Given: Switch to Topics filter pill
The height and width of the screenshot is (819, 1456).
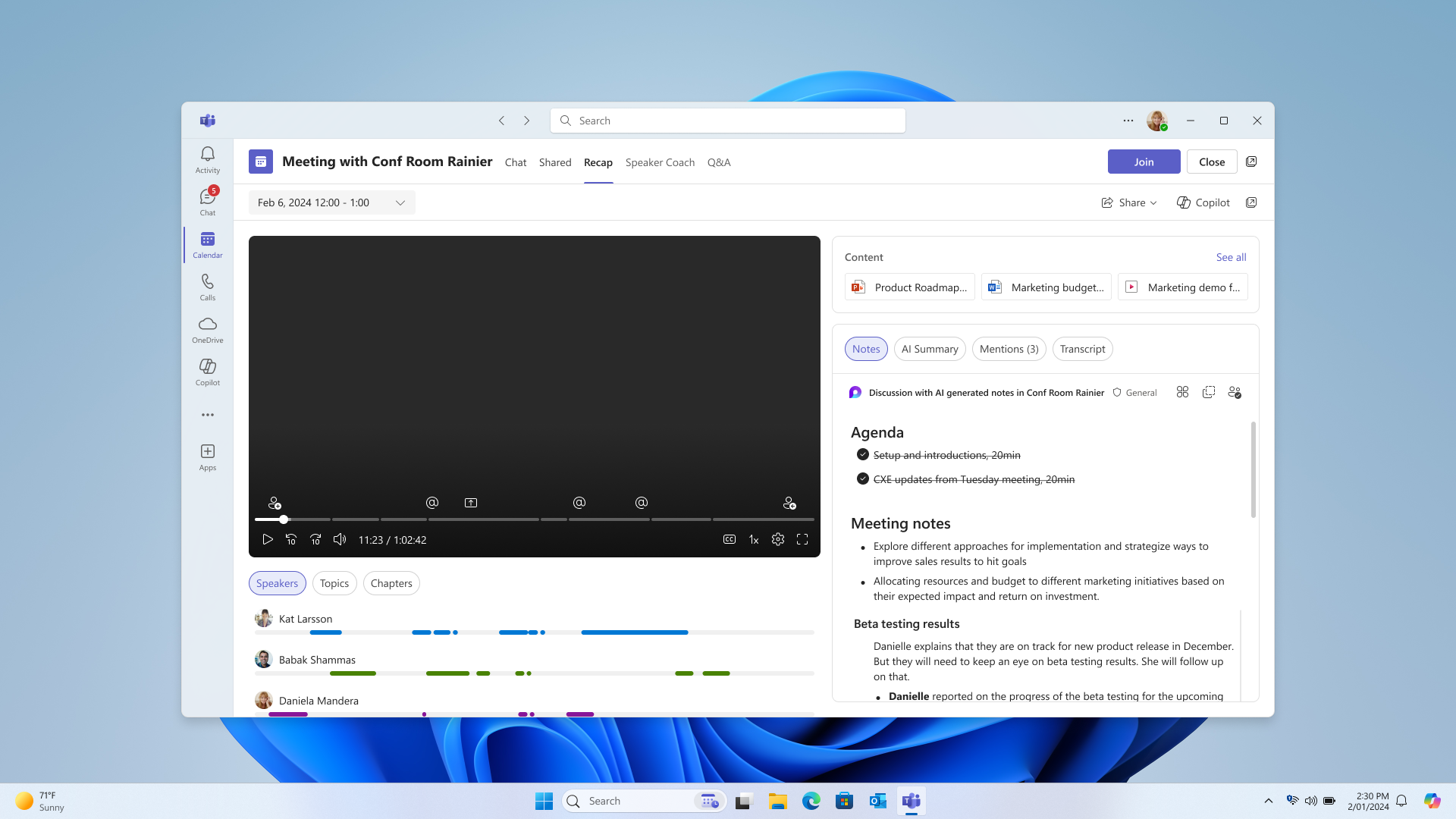Looking at the screenshot, I should pyautogui.click(x=334, y=583).
